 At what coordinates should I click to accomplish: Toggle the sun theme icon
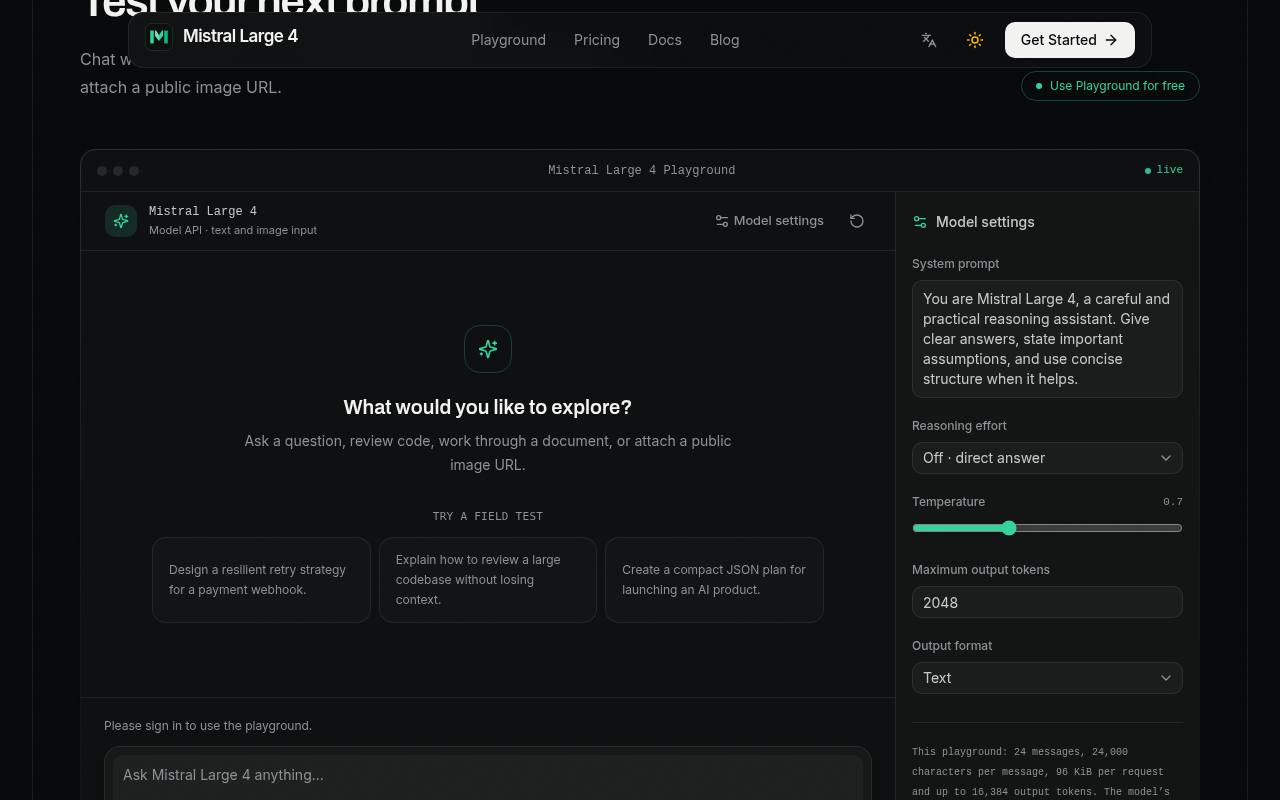tap(975, 40)
